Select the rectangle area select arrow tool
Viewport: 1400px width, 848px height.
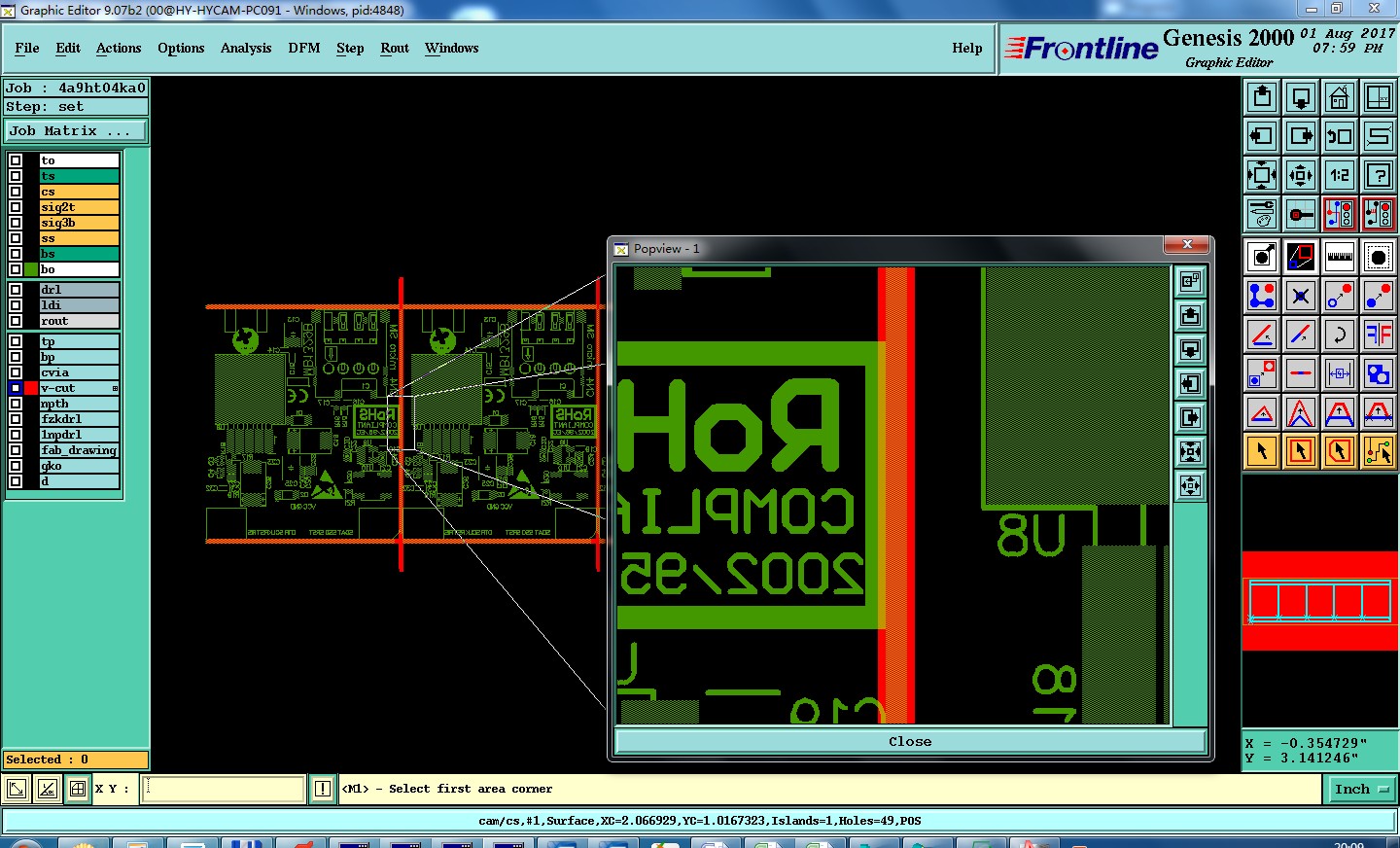(1301, 451)
